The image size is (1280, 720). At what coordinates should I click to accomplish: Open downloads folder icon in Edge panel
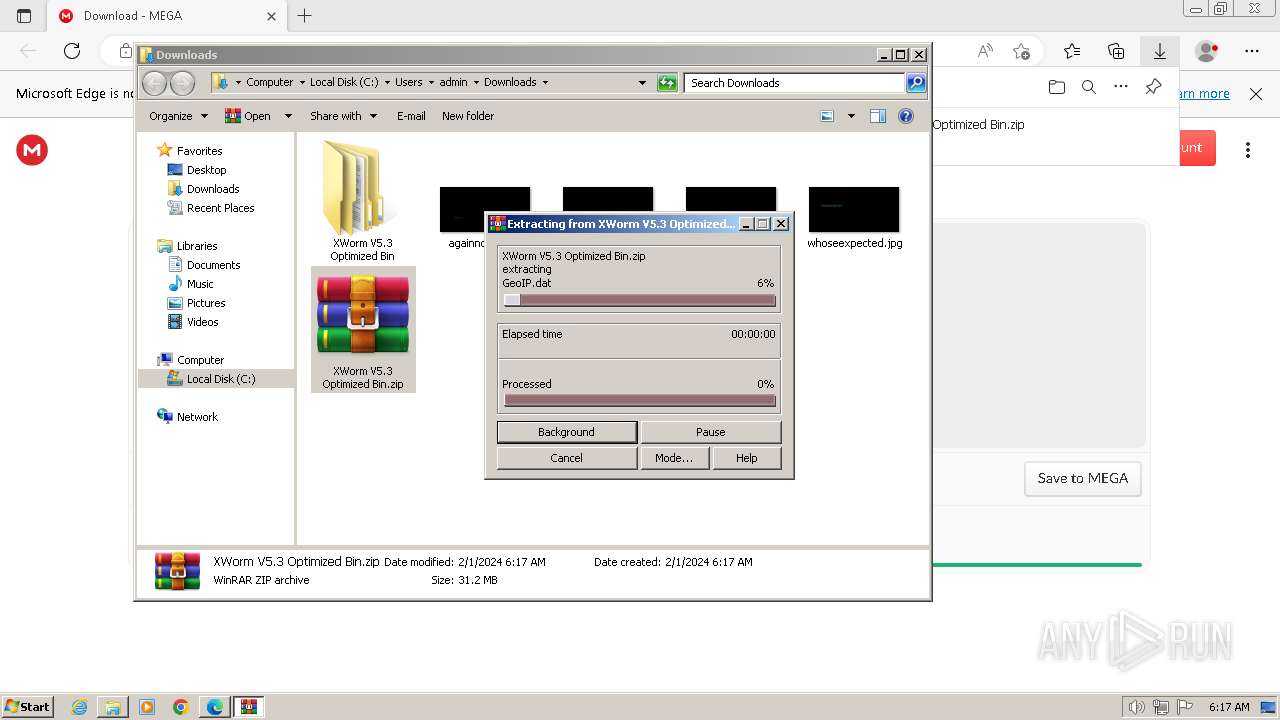(1057, 87)
